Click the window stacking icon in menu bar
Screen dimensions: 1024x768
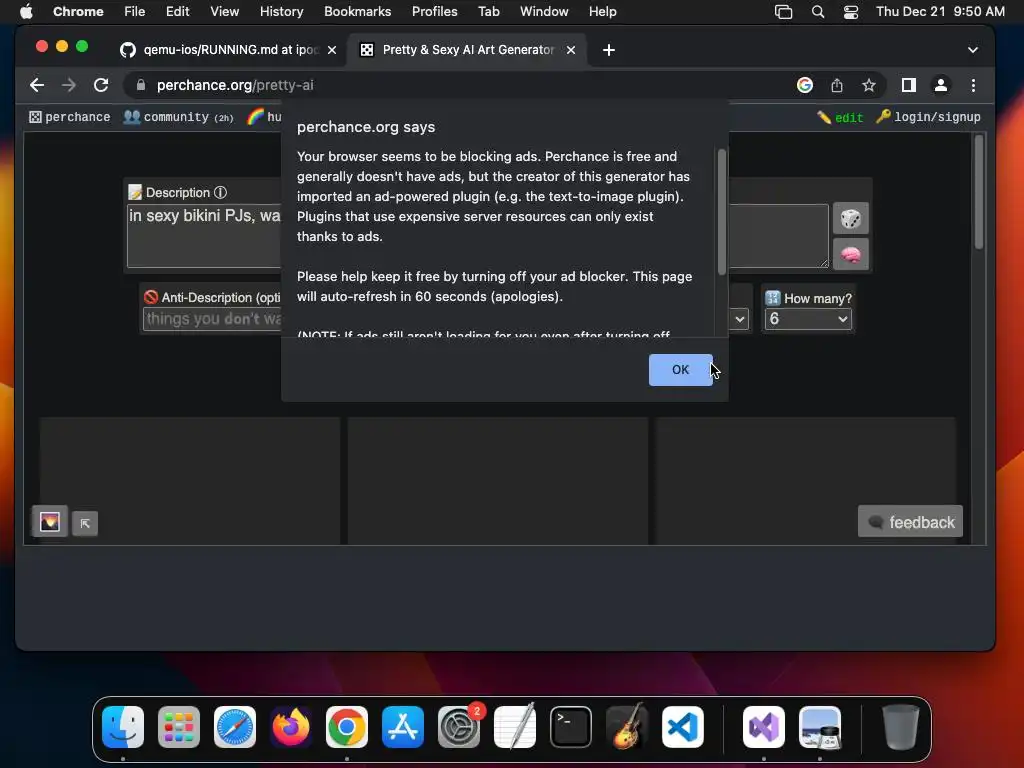[x=784, y=12]
